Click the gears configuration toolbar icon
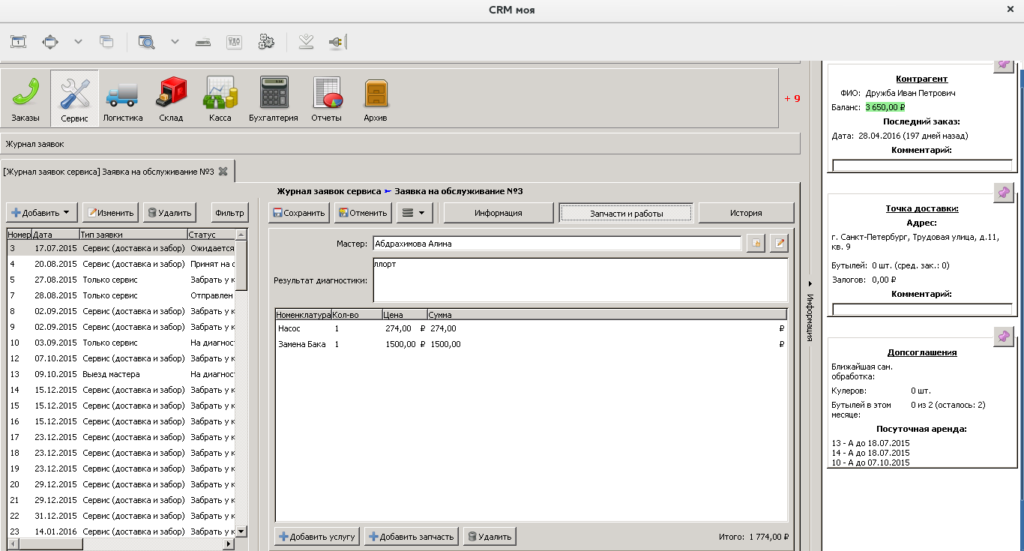 [x=266, y=42]
